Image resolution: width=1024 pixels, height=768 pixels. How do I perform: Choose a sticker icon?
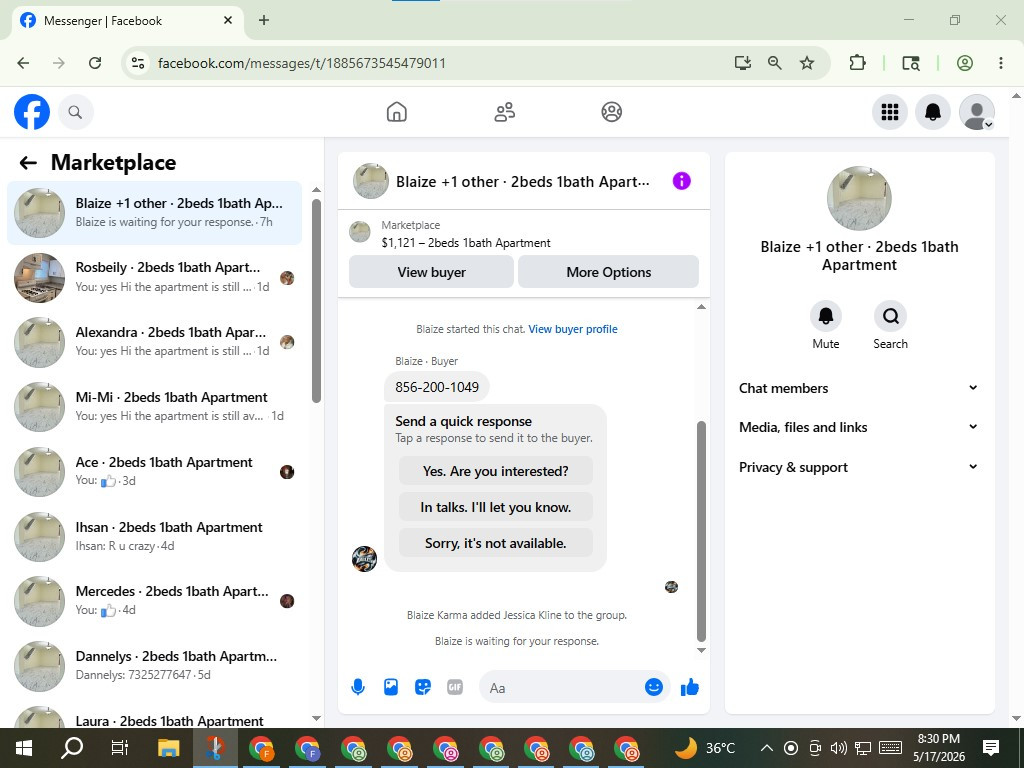tap(423, 687)
